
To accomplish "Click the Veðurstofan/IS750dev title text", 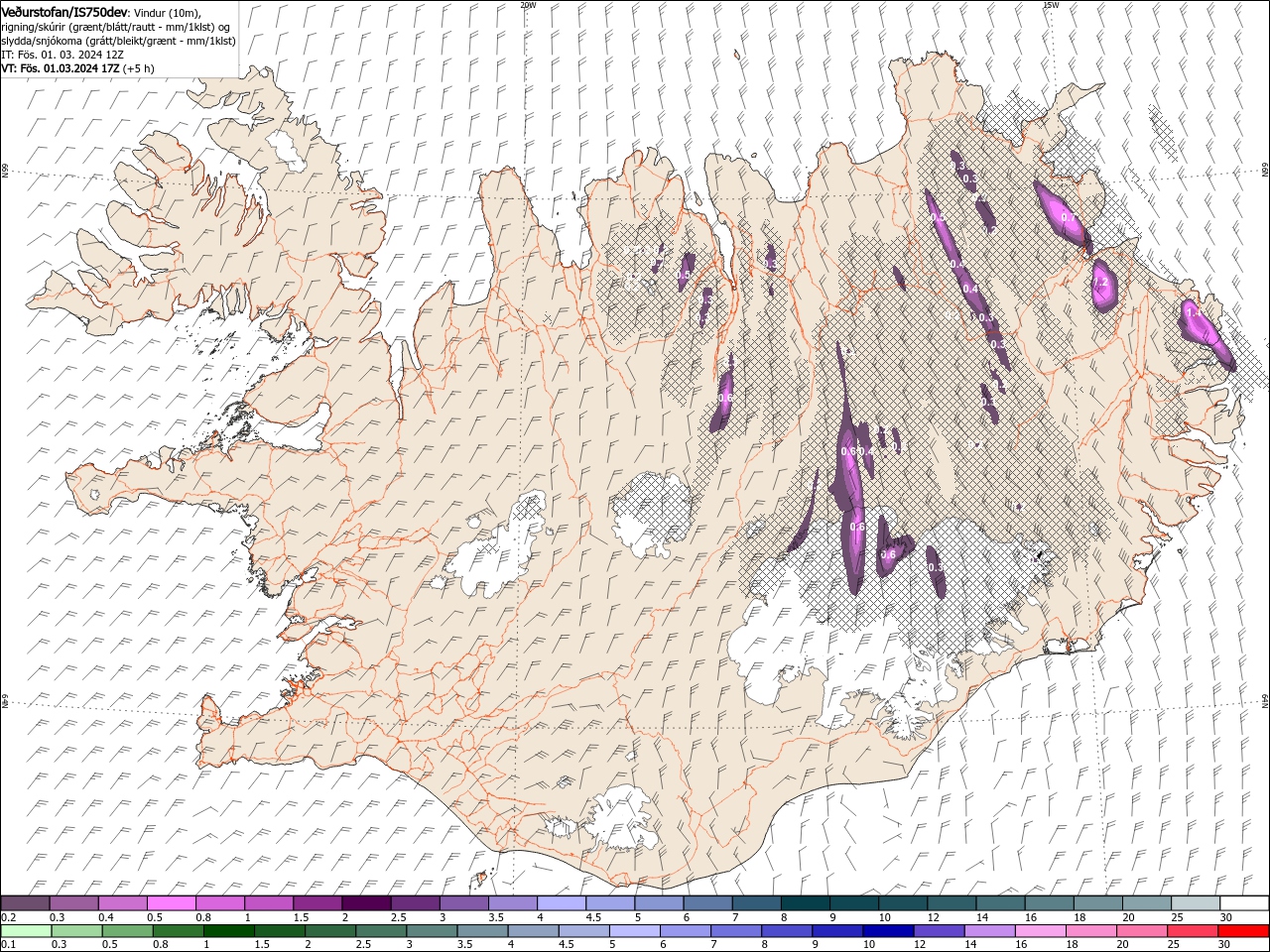I will click(x=64, y=12).
